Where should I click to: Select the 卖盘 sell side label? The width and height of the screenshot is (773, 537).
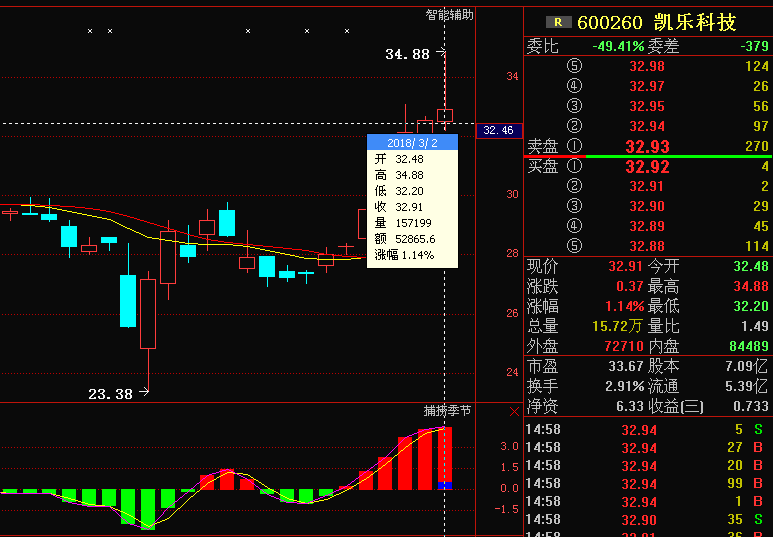pyautogui.click(x=543, y=146)
